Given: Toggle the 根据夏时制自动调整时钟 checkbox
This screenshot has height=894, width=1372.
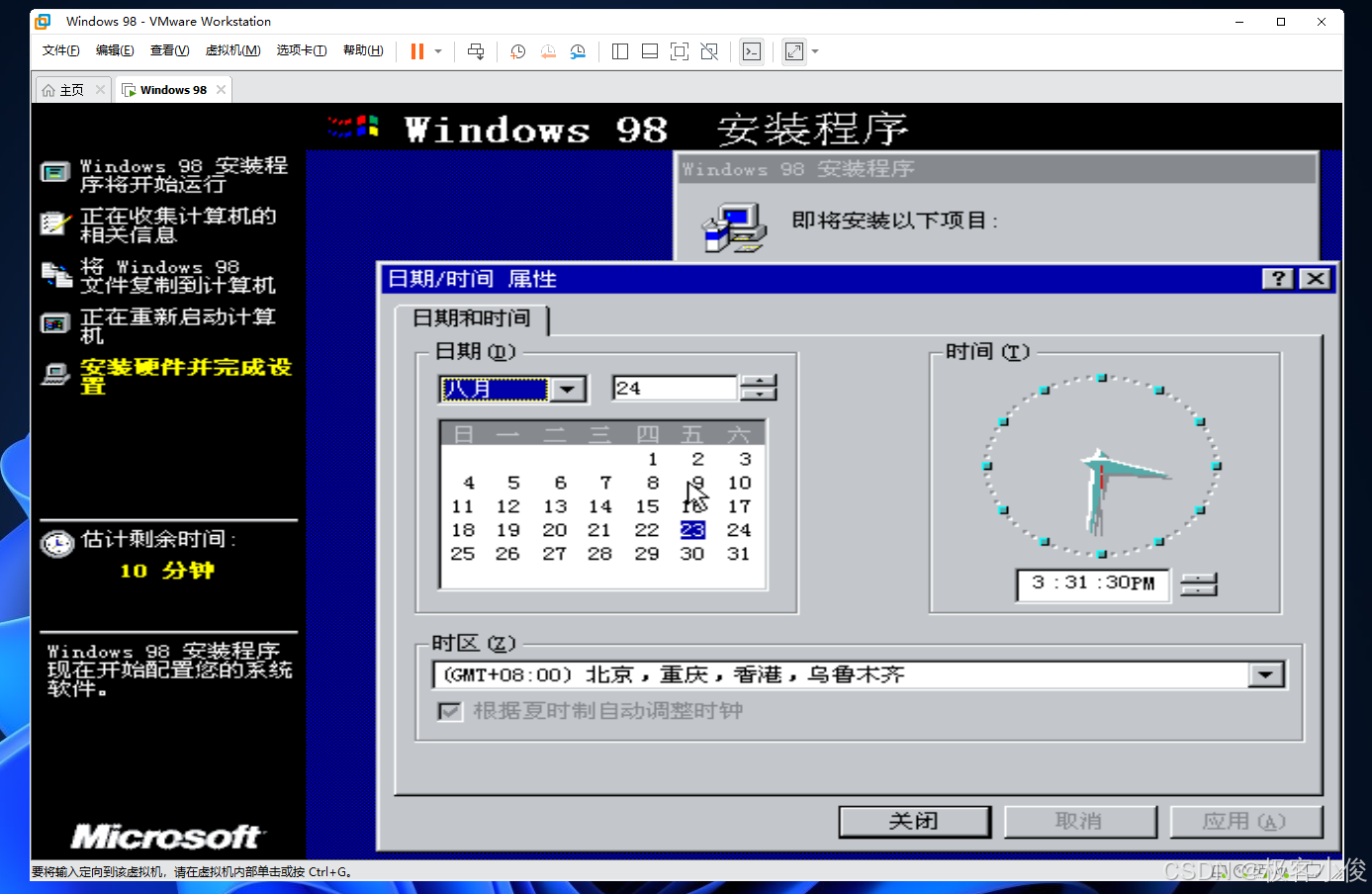Looking at the screenshot, I should pyautogui.click(x=450, y=710).
